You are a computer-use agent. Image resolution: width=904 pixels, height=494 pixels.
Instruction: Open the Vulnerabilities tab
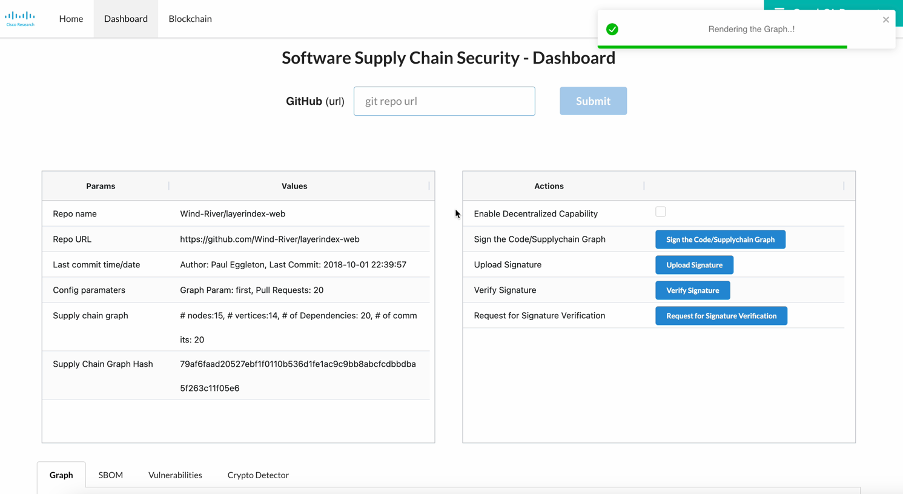tap(175, 475)
